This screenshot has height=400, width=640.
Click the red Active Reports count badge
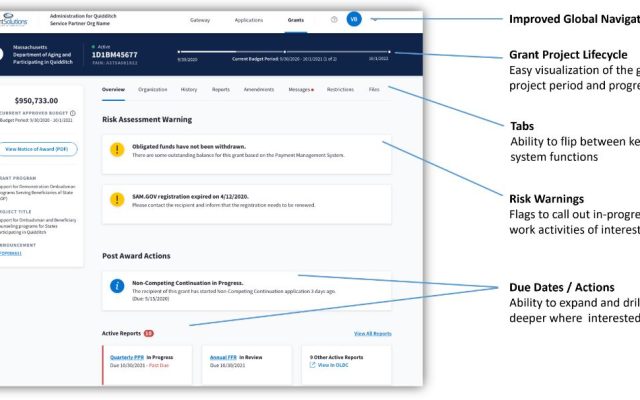coord(148,333)
